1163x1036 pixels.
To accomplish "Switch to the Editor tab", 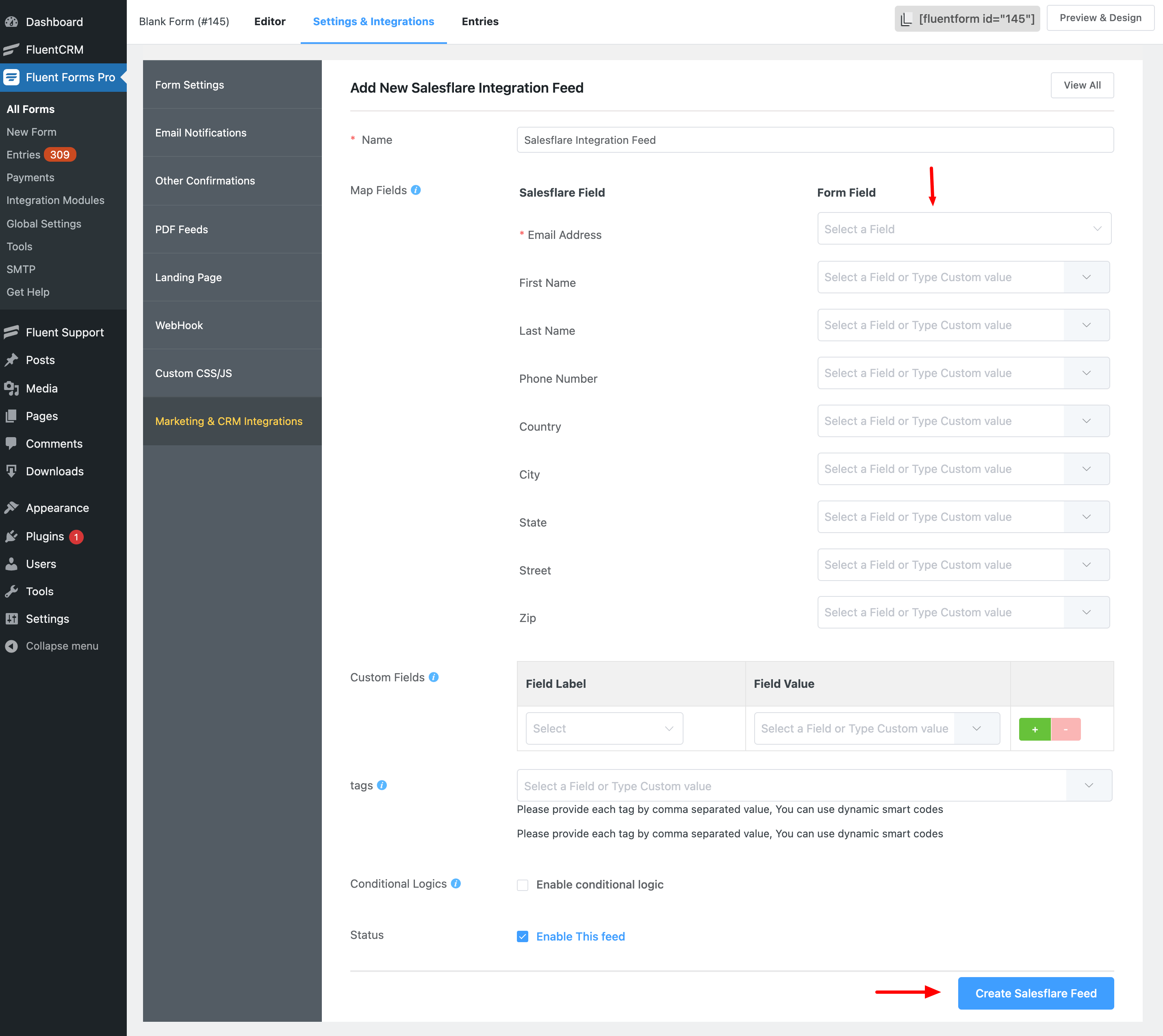I will tap(270, 22).
